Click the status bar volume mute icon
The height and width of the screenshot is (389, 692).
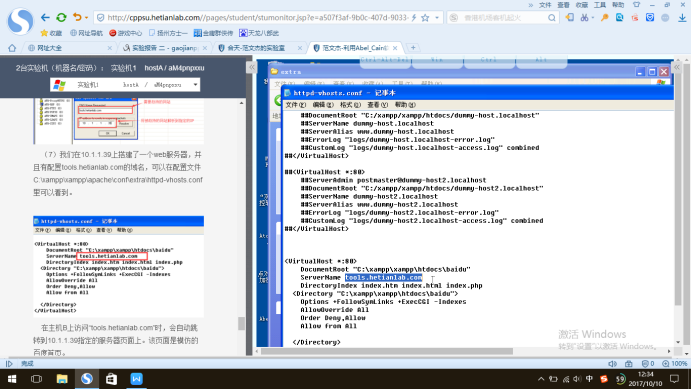612,364
